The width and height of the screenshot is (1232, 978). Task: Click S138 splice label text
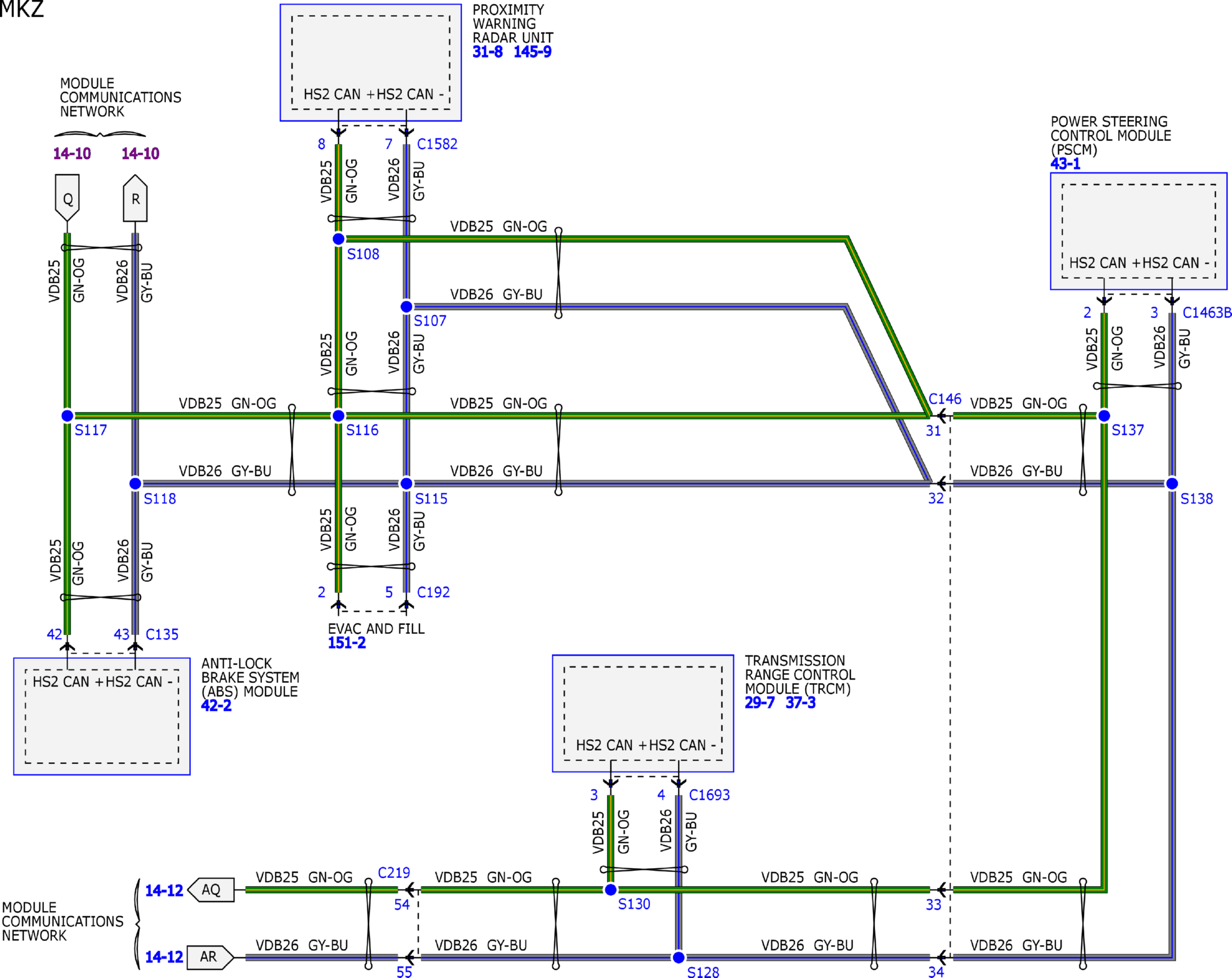pyautogui.click(x=1196, y=499)
